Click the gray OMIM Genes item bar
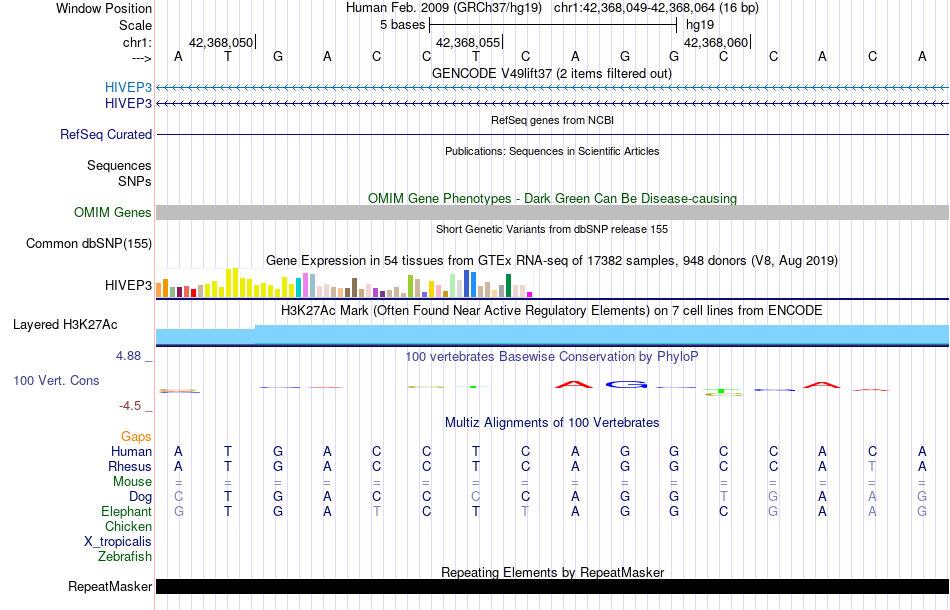Image resolution: width=950 pixels, height=610 pixels. point(552,212)
